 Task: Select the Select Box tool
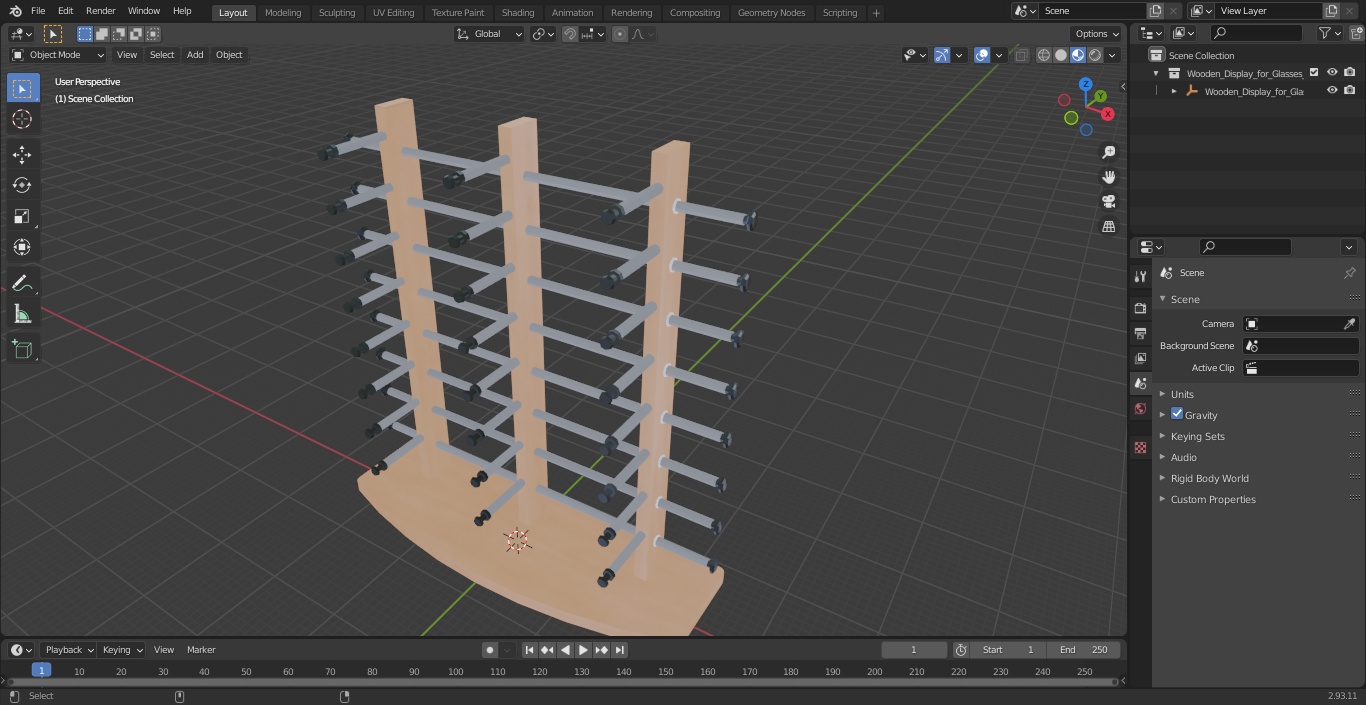(22, 88)
